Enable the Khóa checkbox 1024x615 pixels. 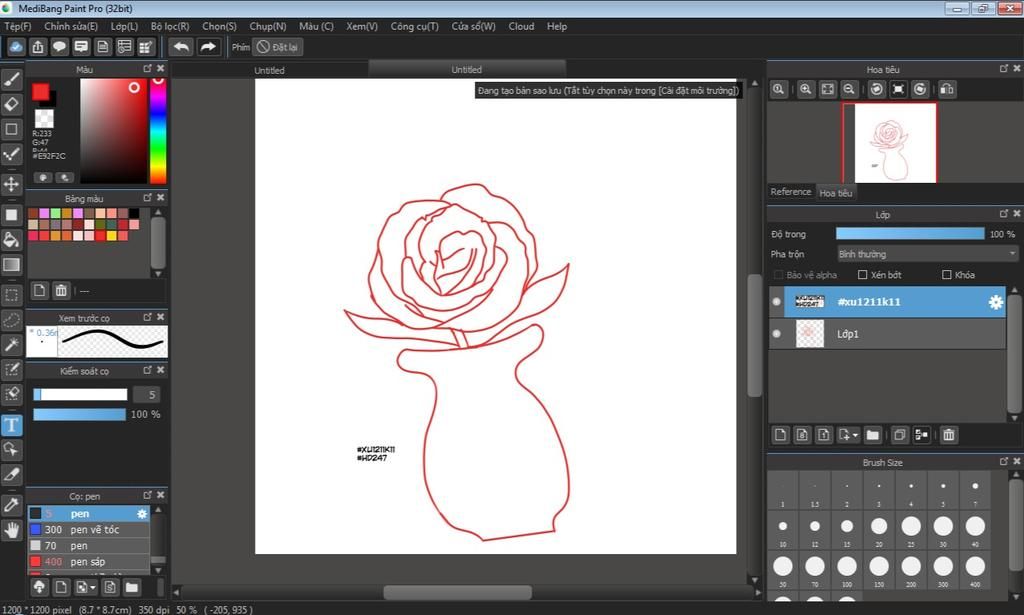[x=946, y=275]
